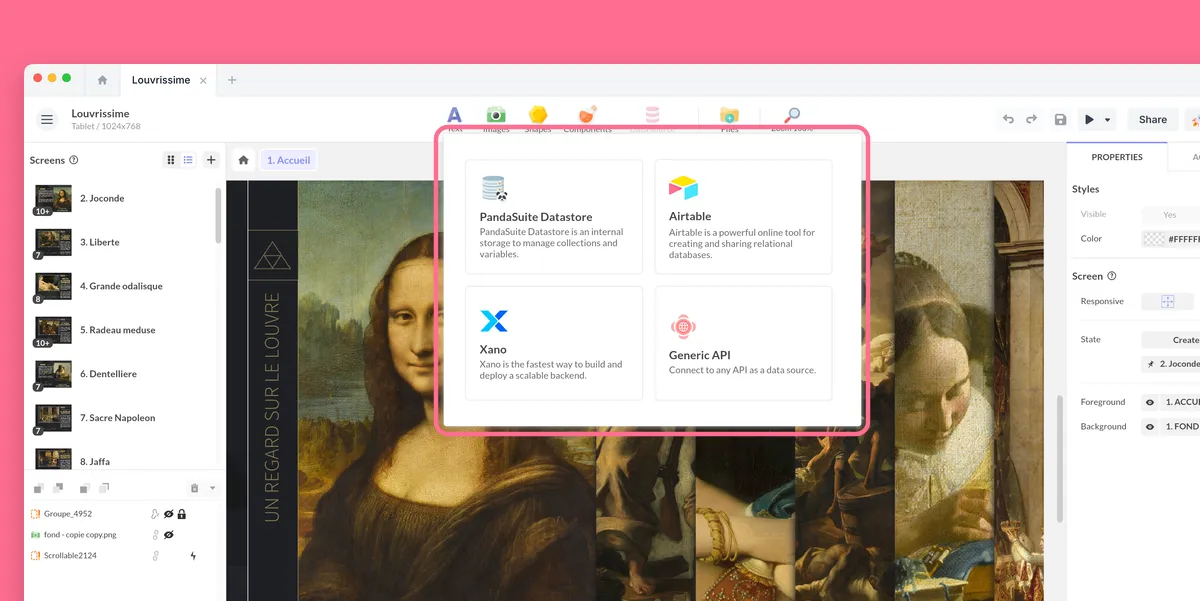Toggle lock on Groupe_4952 layer

pyautogui.click(x=182, y=514)
